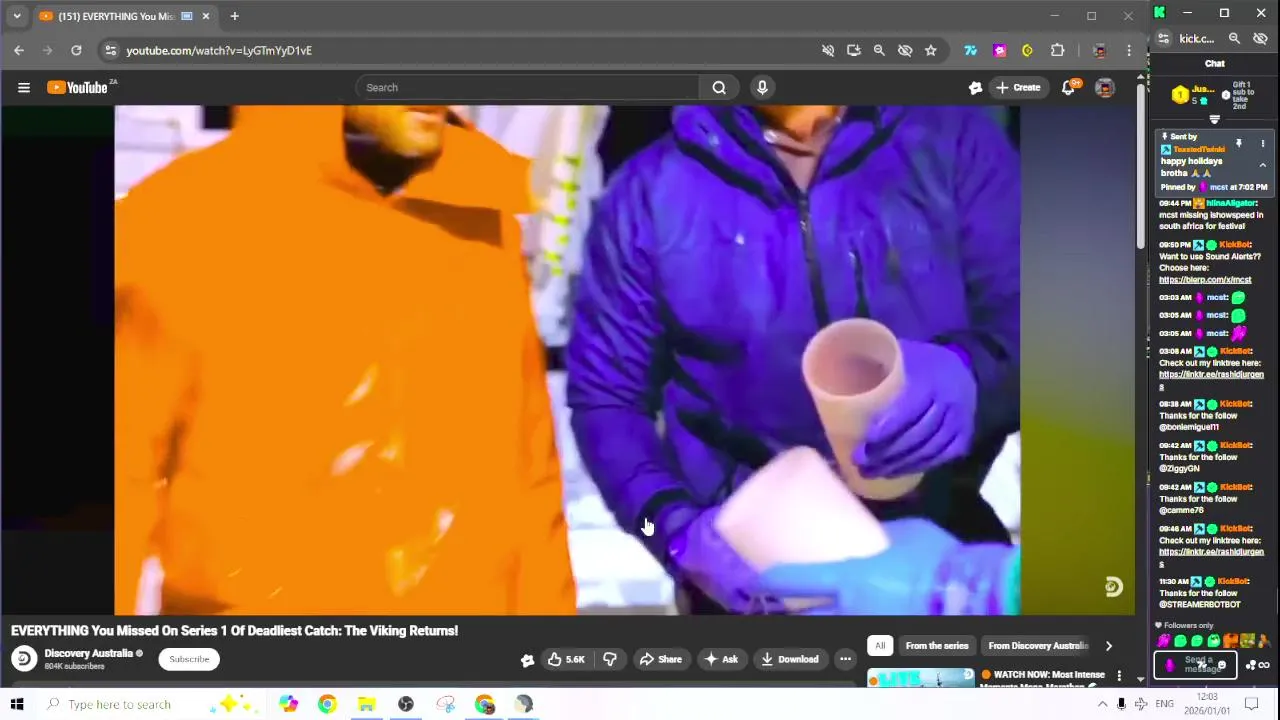This screenshot has width=1280, height=720.
Task: Open blerp.com link in Kick chat
Action: tap(1205, 280)
